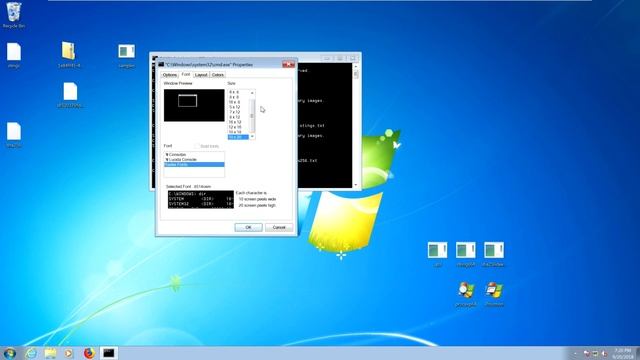Click the command prompt window's scroll-up arrow
The height and width of the screenshot is (360, 640).
tap(356, 67)
